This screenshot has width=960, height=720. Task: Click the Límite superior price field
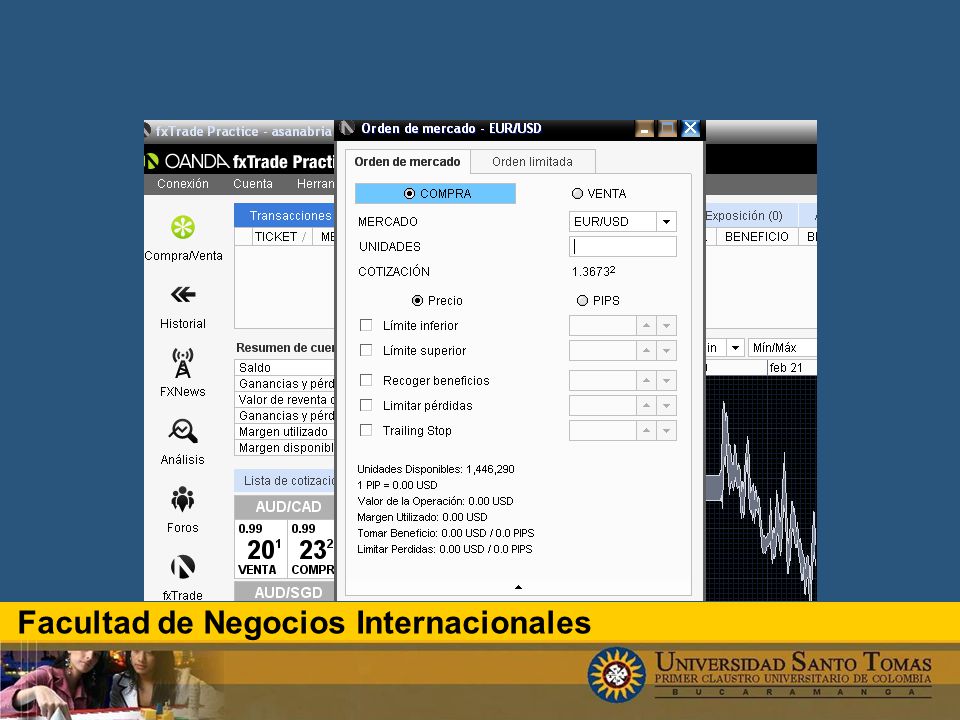click(x=603, y=351)
